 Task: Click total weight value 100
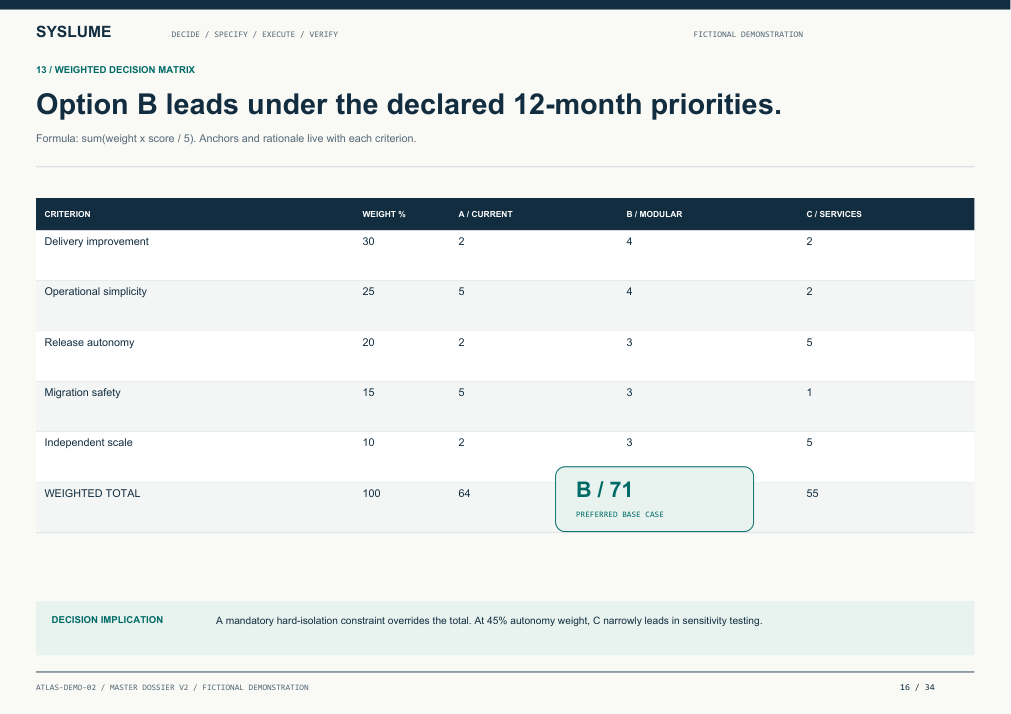click(371, 493)
